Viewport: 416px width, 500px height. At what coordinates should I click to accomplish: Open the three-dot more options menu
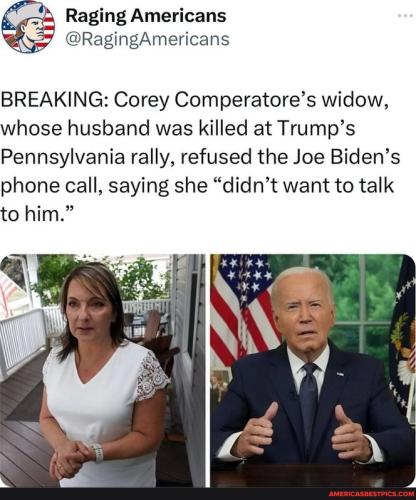click(405, 16)
